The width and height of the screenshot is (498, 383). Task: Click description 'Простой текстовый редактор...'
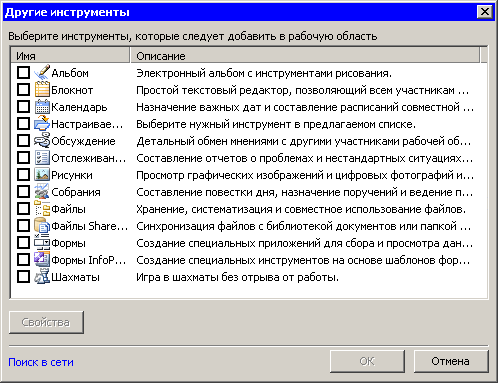[303, 90]
